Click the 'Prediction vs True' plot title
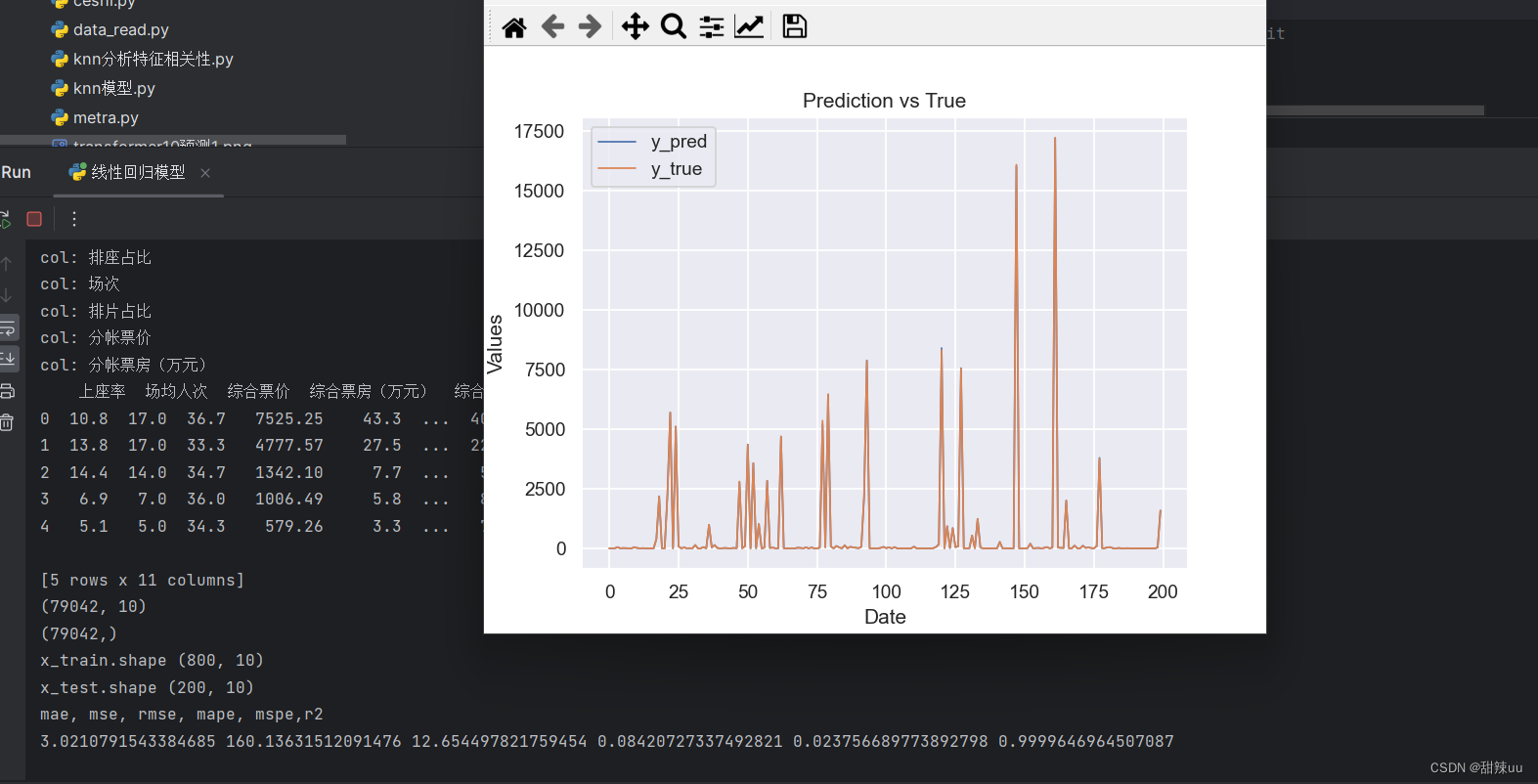1538x784 pixels. pos(884,101)
